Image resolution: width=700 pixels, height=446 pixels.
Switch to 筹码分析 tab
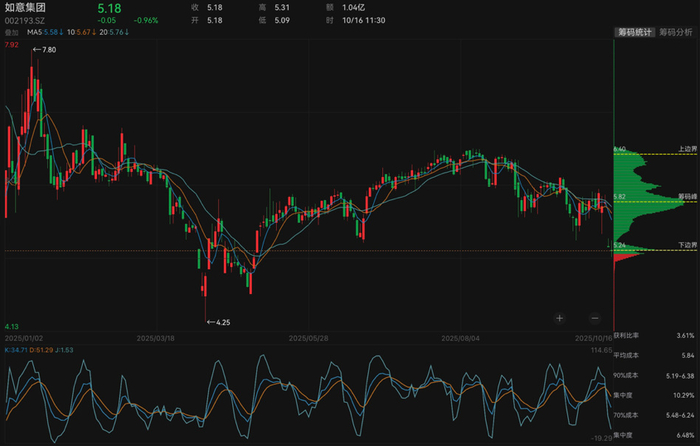click(x=676, y=32)
